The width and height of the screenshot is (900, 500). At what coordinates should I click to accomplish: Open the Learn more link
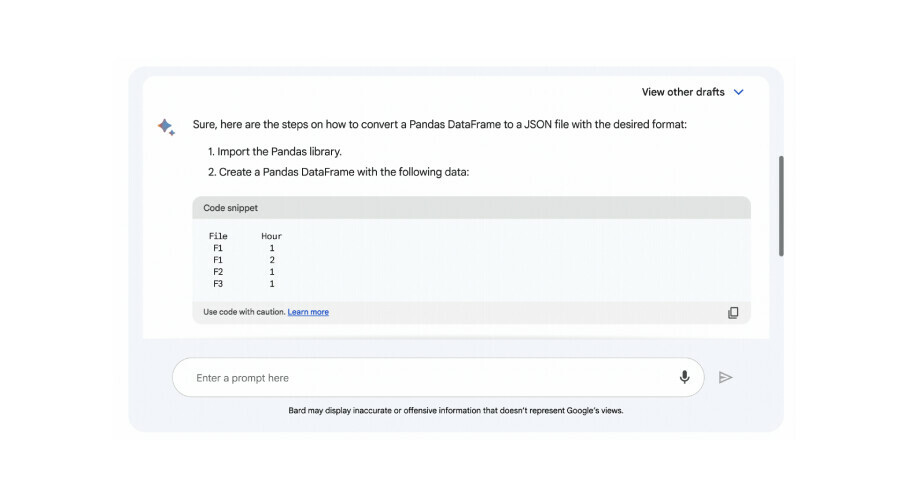[x=308, y=312]
